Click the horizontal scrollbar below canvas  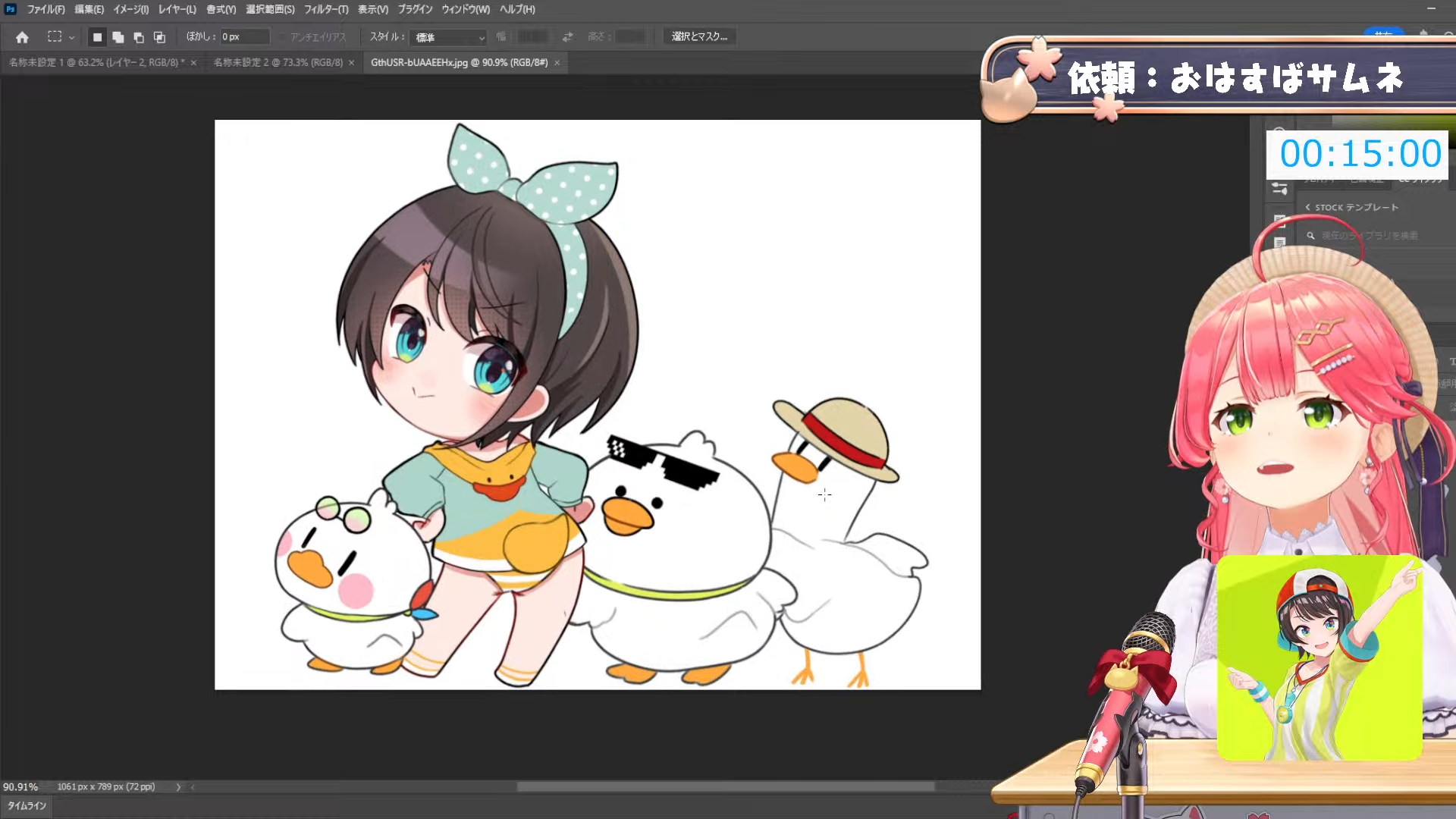click(725, 787)
